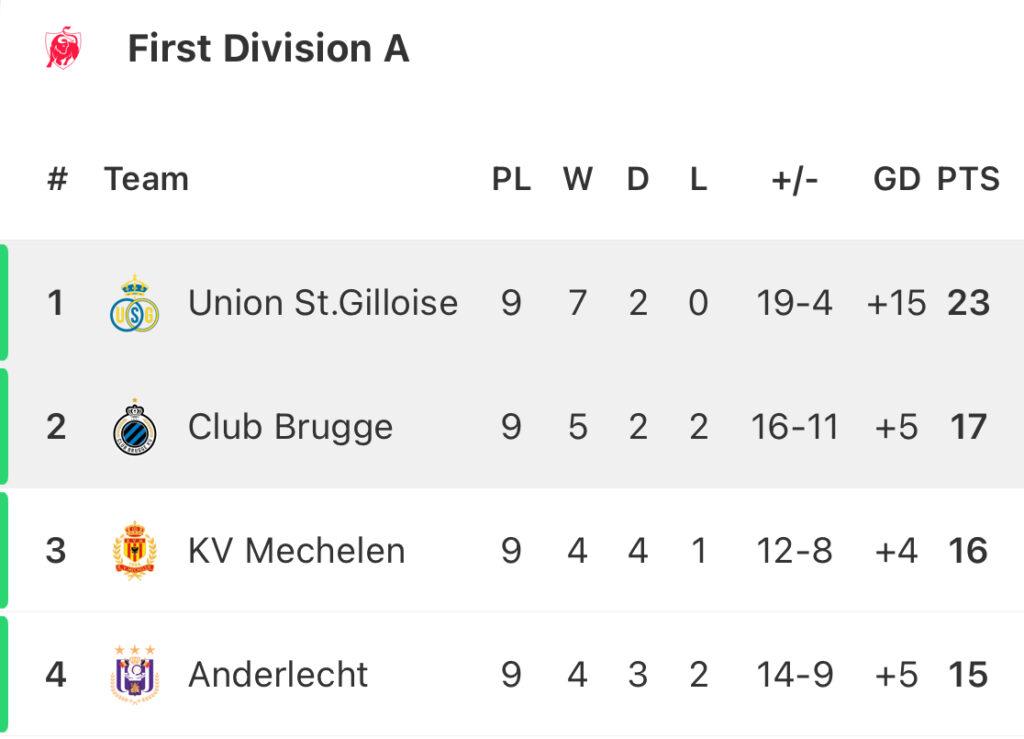Tap the Club Brugge club crest

click(135, 427)
